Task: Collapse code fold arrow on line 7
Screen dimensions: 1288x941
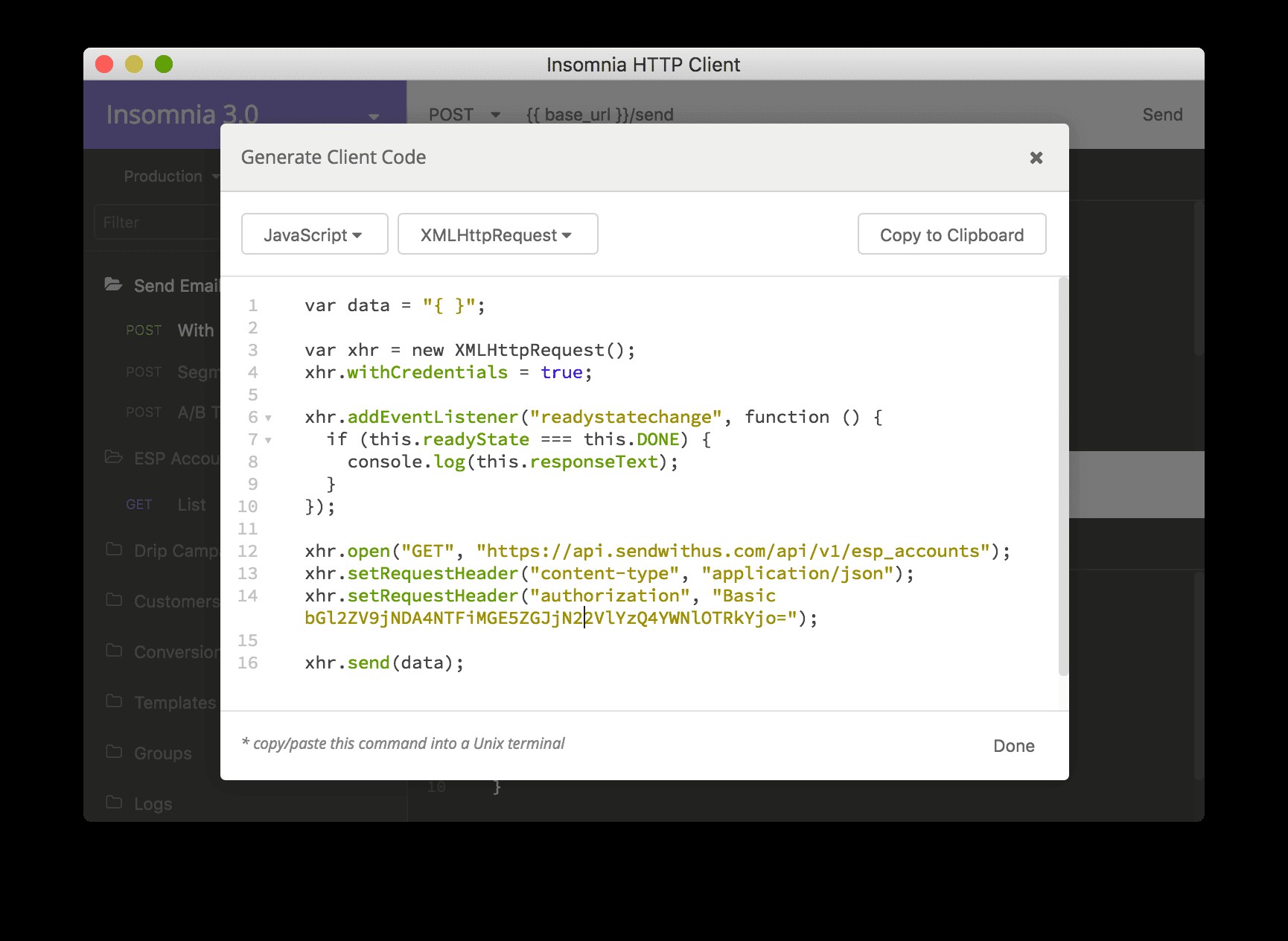Action: tap(268, 440)
